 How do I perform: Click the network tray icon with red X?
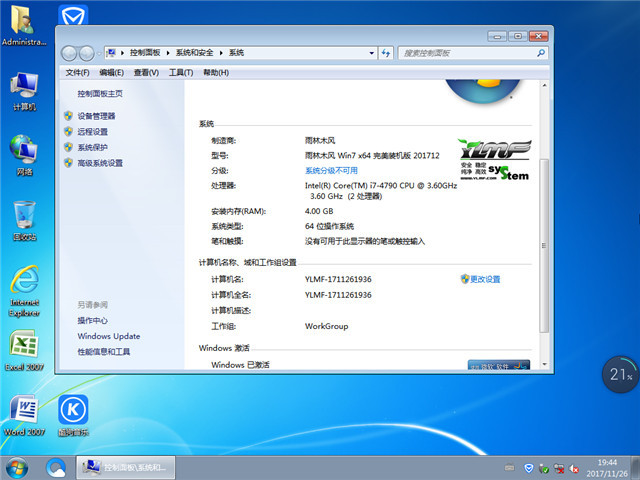click(559, 468)
